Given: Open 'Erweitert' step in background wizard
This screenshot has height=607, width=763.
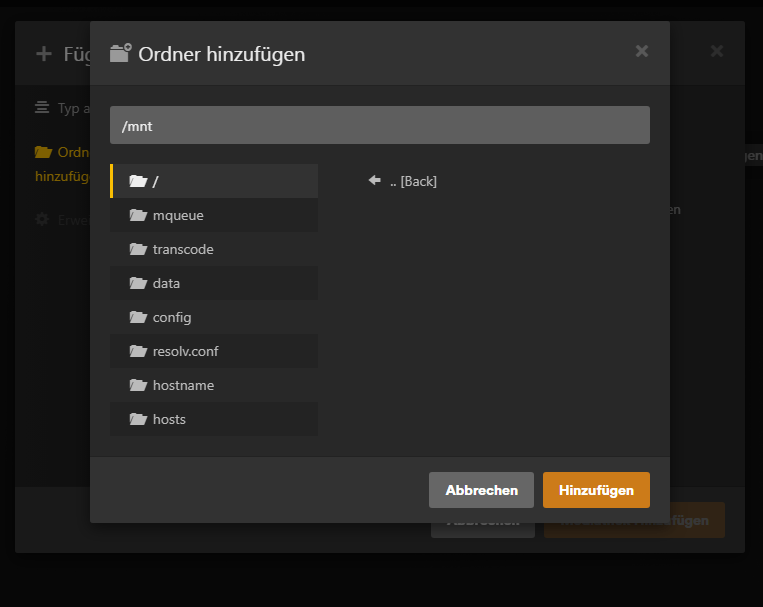Looking at the screenshot, I should [x=62, y=220].
